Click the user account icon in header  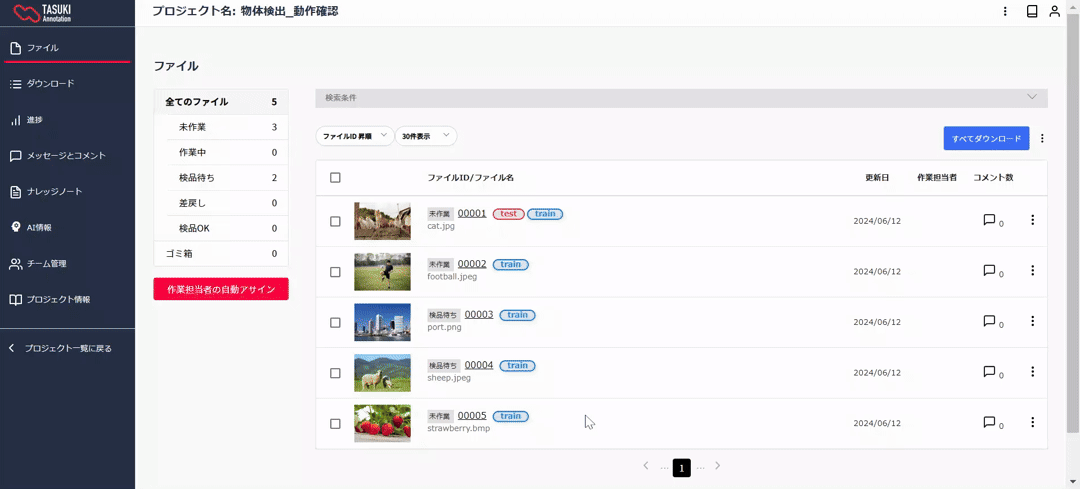point(1054,12)
